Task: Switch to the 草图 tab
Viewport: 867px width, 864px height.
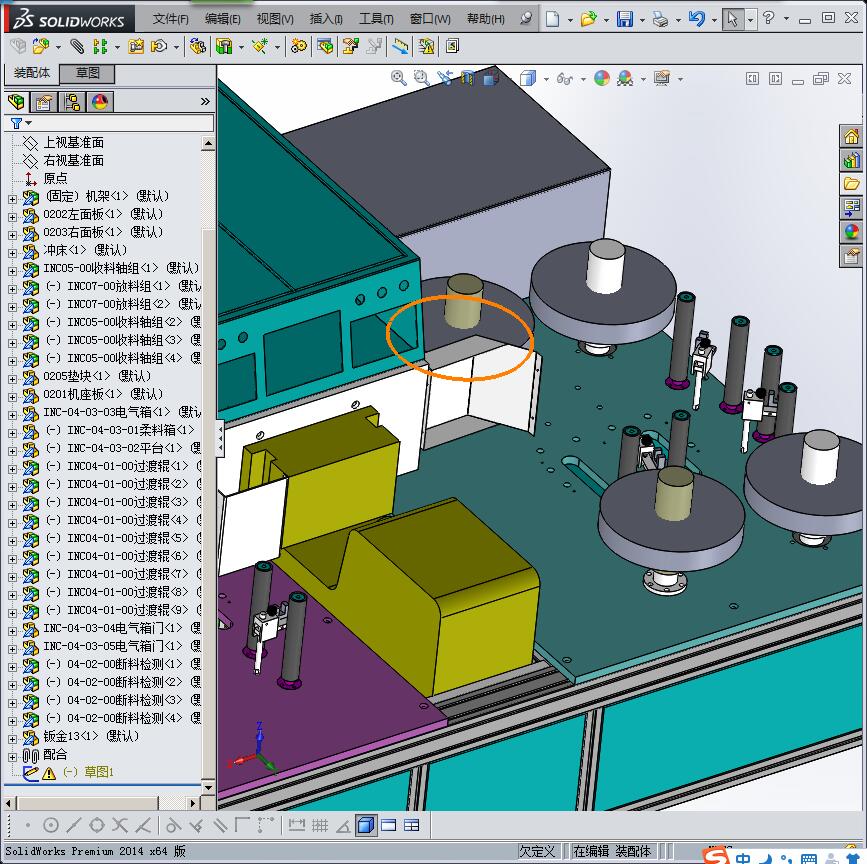Action: tap(87, 73)
